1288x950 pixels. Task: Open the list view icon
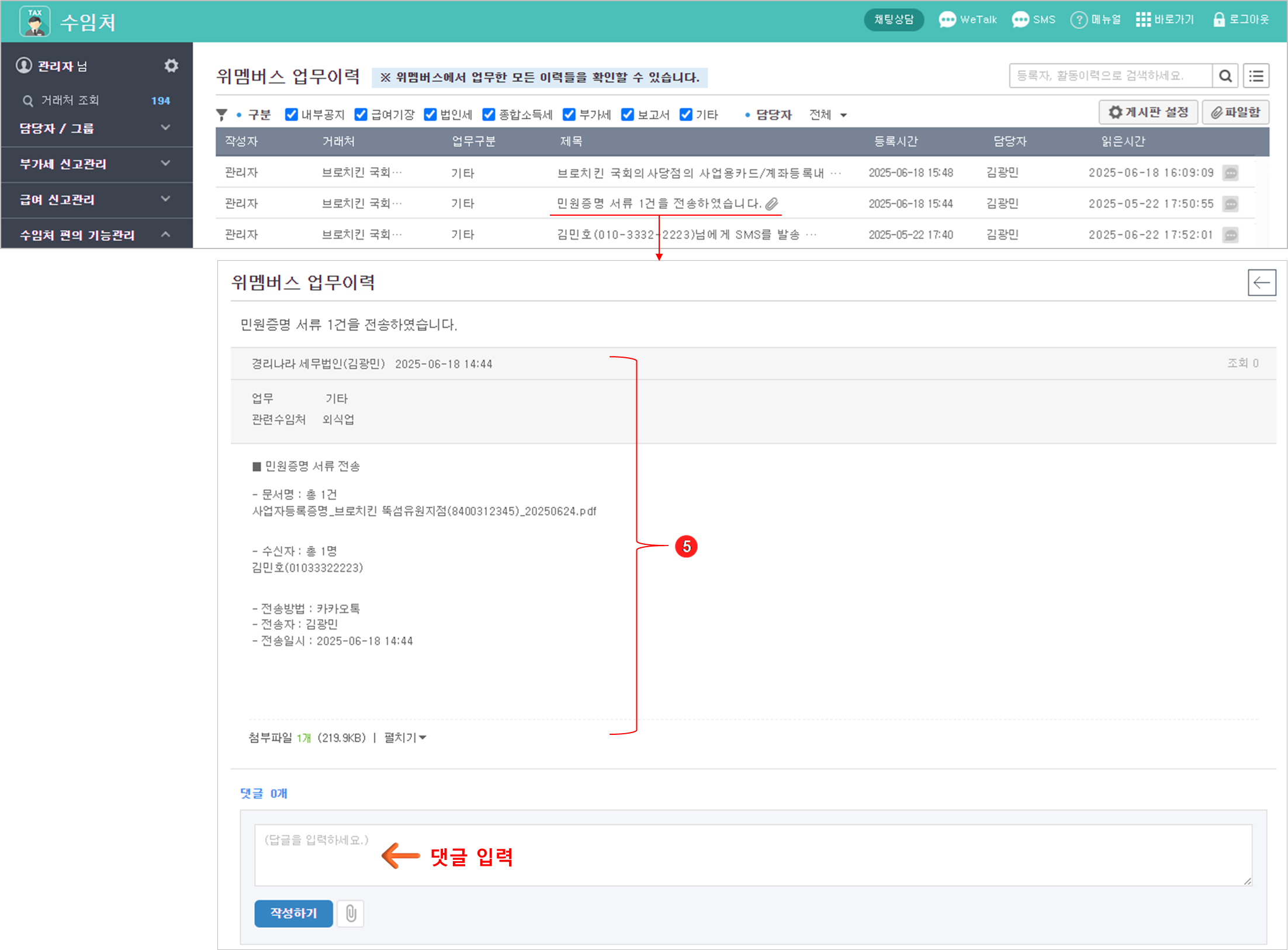(x=1256, y=76)
